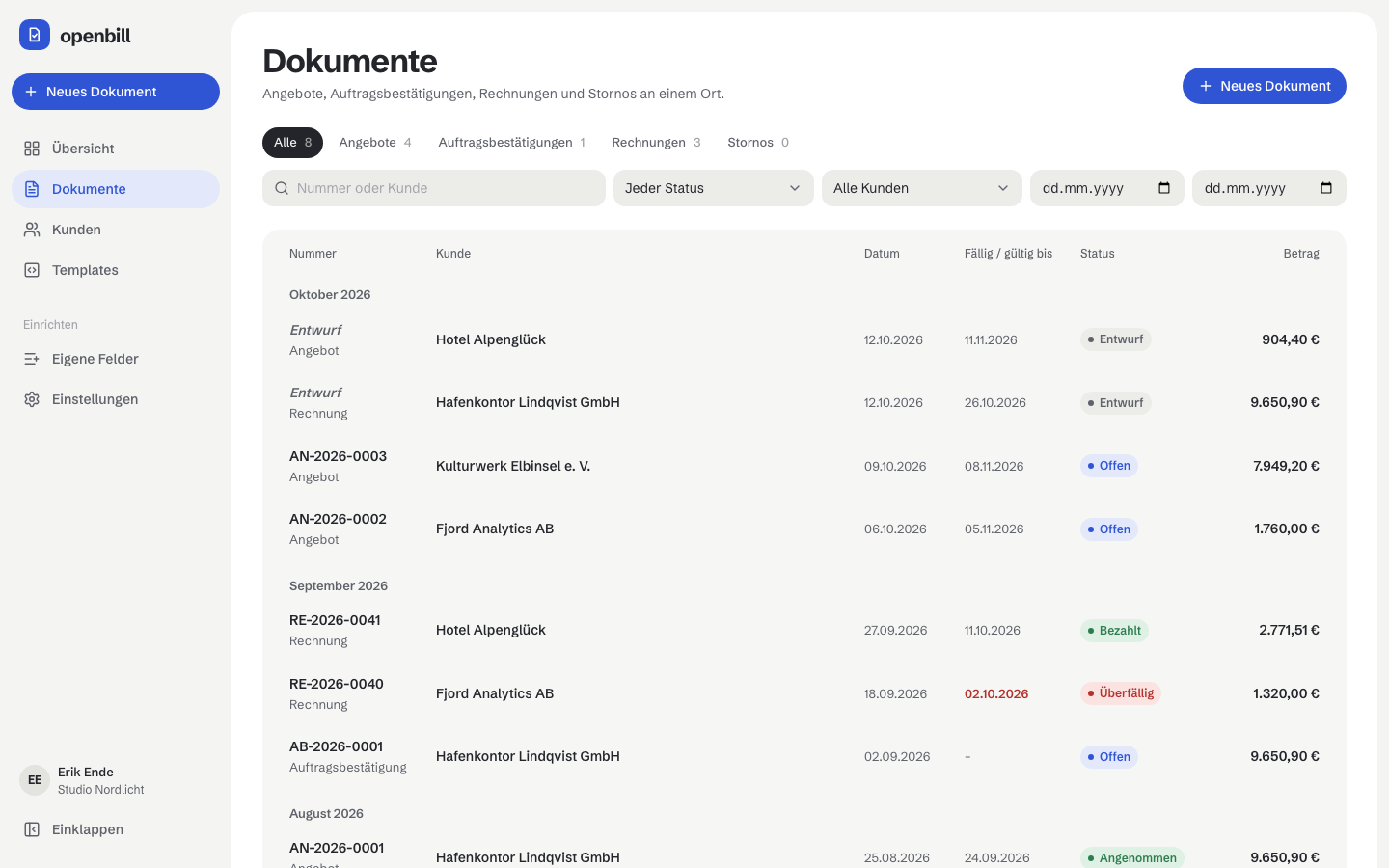Viewport: 1389px width, 868px height.
Task: Click the top-right Neues Dokument button
Action: coord(1265,86)
